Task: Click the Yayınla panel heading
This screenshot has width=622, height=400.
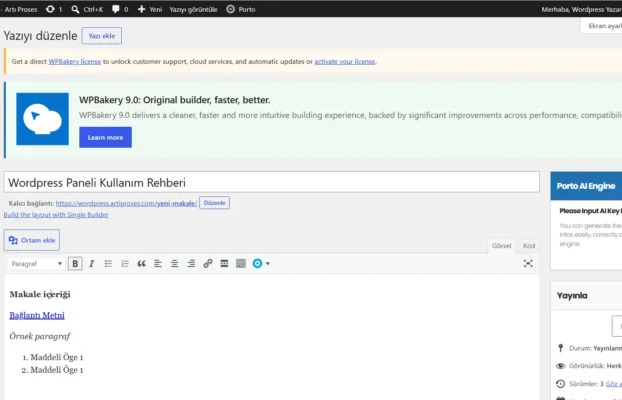Action: [572, 296]
